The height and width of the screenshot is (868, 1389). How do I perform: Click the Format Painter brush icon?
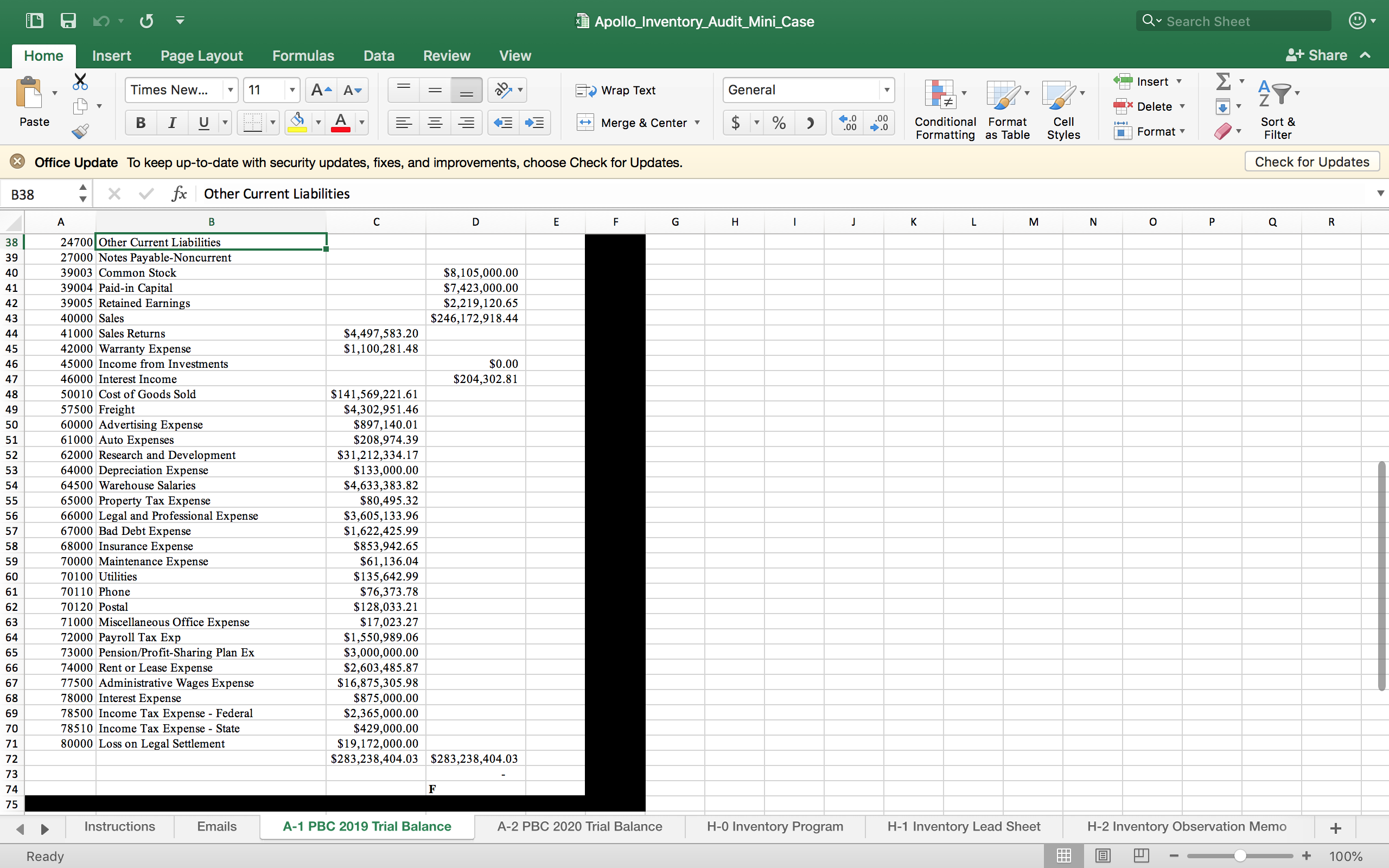point(80,131)
